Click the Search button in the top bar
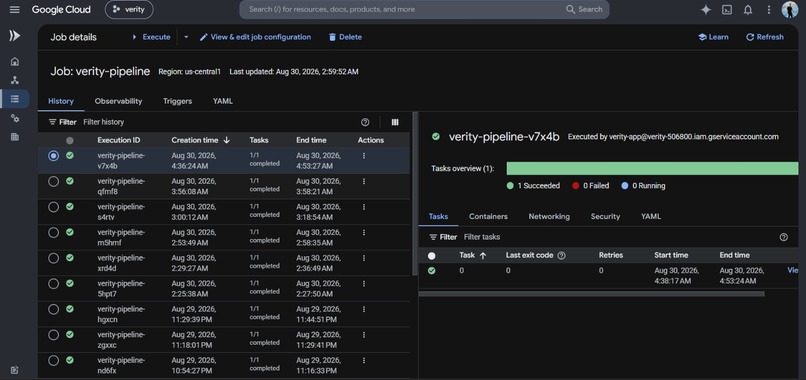Screen dimensions: 806x380 (x=584, y=9)
